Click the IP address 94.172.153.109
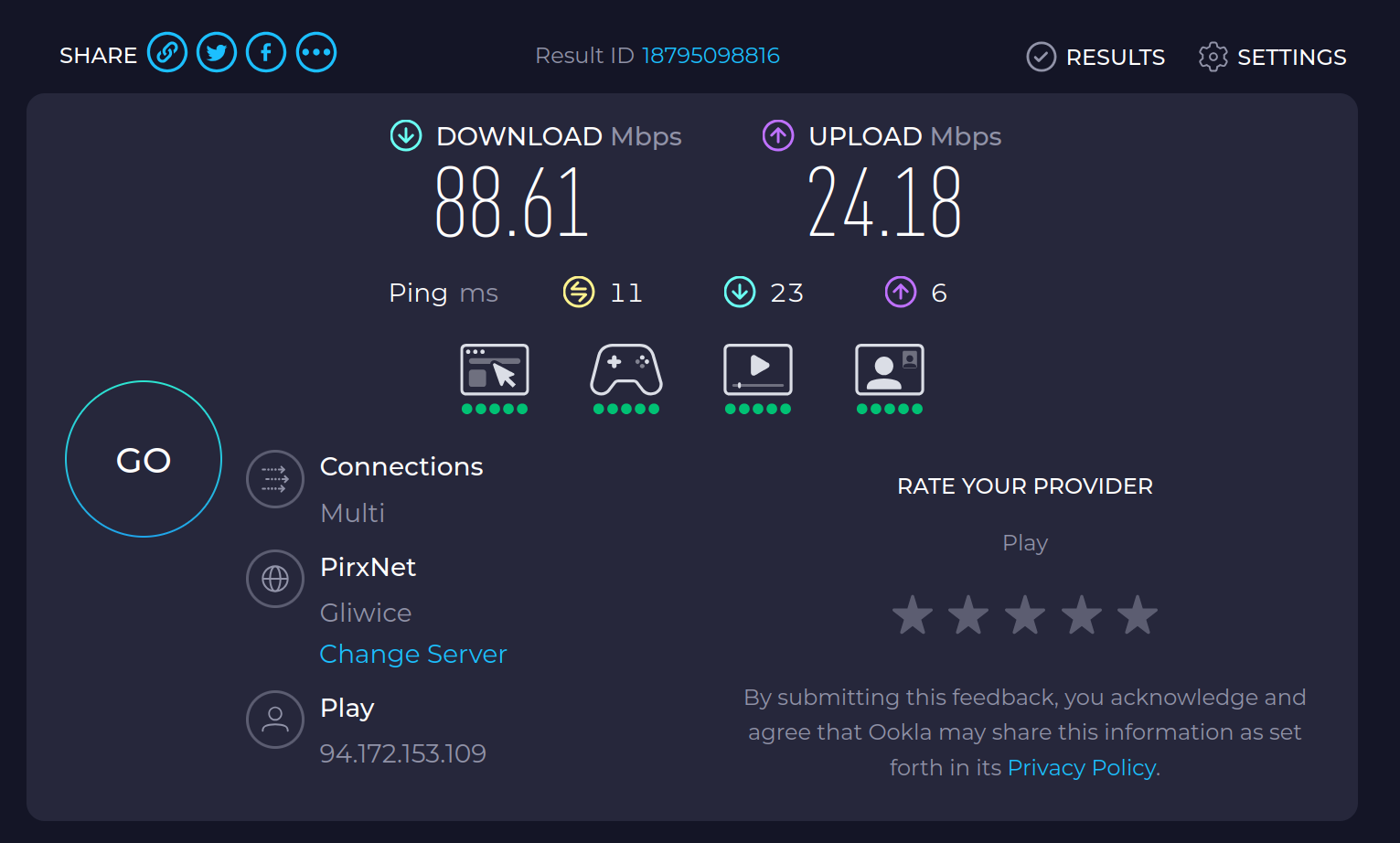 pos(403,753)
